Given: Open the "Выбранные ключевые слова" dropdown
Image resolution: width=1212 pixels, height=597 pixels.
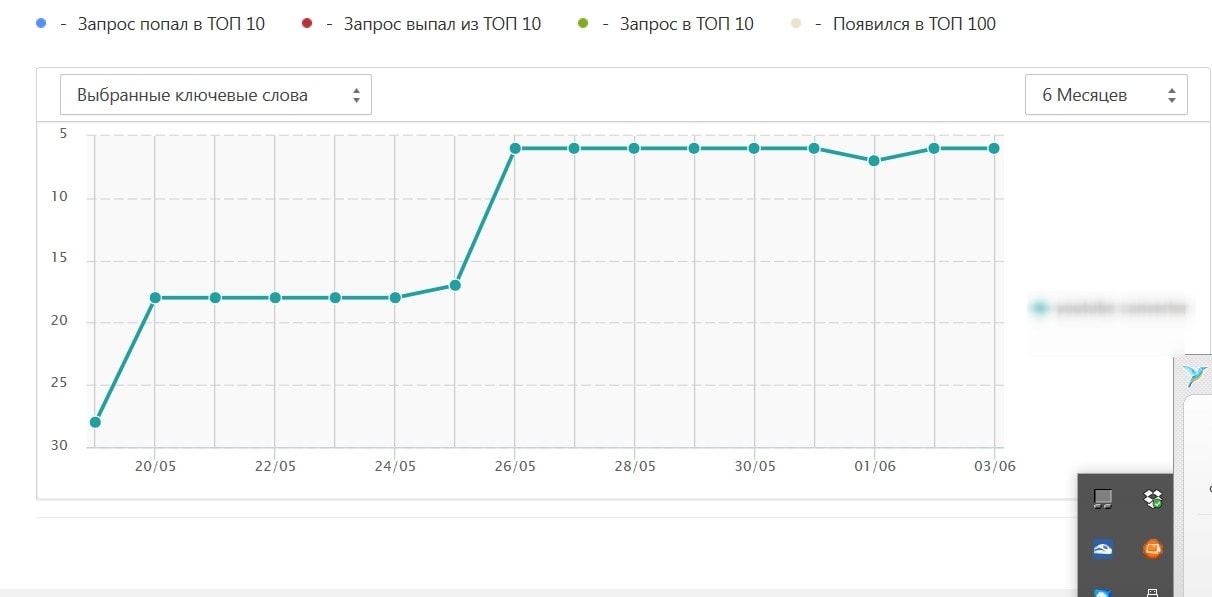Looking at the screenshot, I should click(x=215, y=95).
